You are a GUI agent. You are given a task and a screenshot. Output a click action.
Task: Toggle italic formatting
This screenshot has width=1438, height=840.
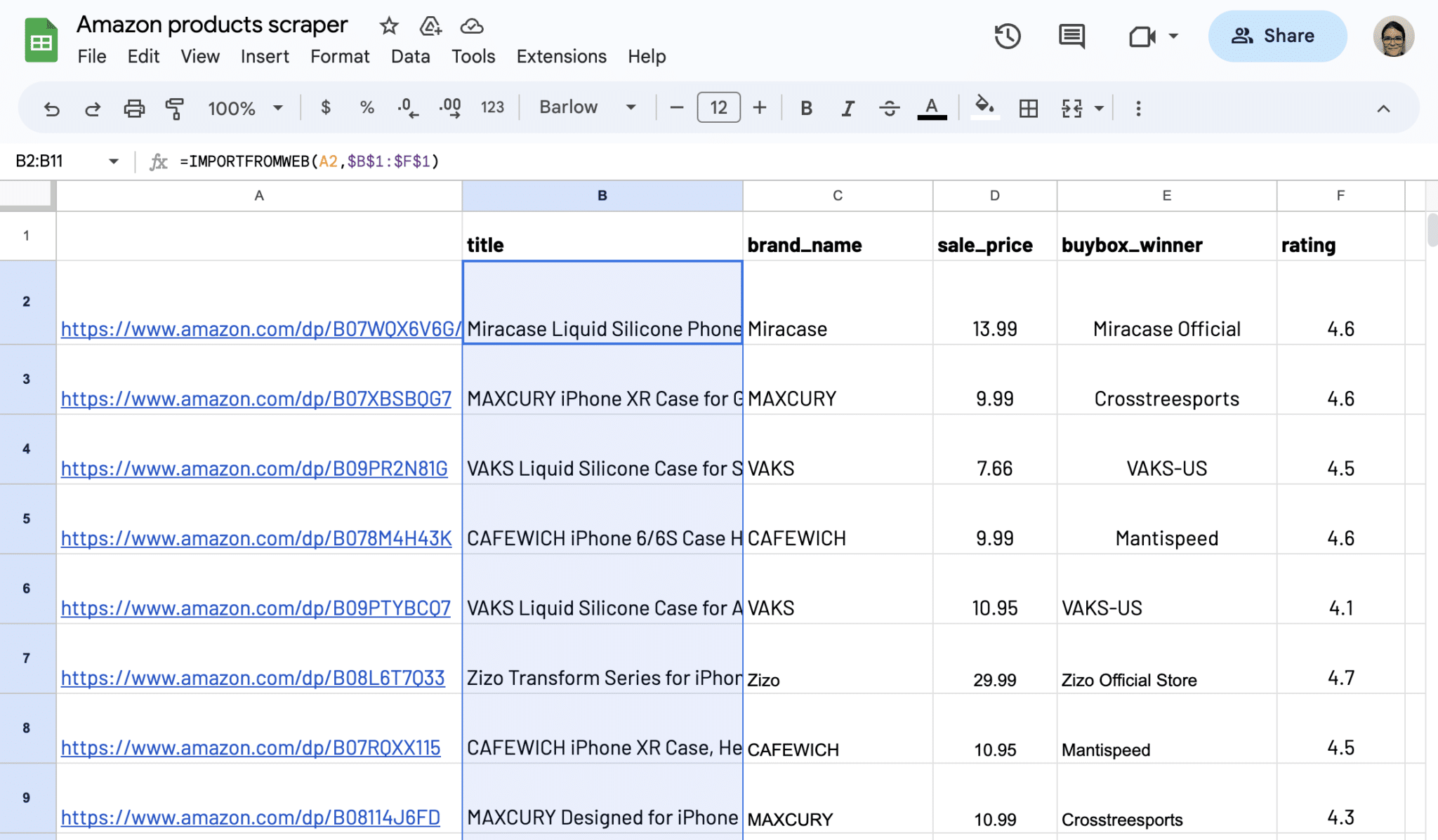pyautogui.click(x=847, y=108)
